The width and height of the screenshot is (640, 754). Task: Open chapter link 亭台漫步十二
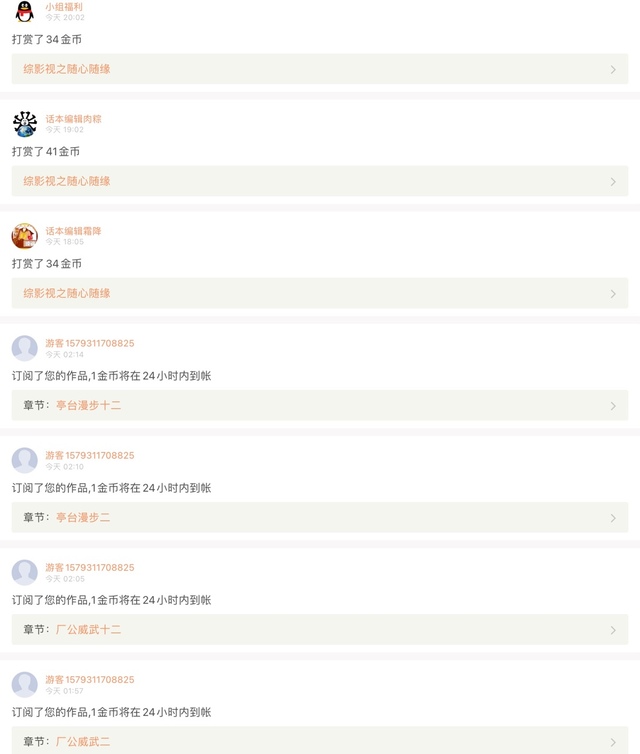click(88, 405)
